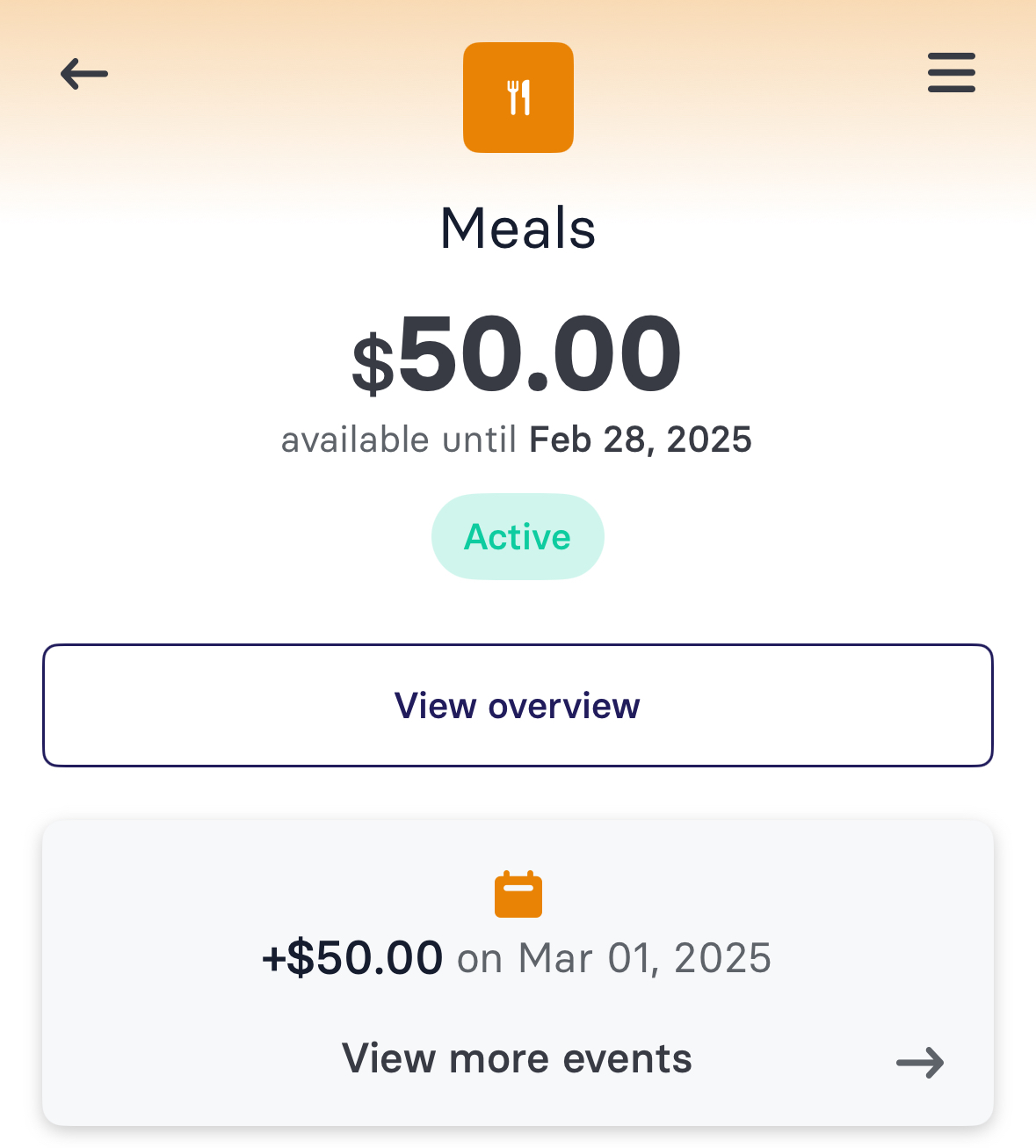Tap the green Active status badge
The height and width of the screenshot is (1148, 1036).
518,537
